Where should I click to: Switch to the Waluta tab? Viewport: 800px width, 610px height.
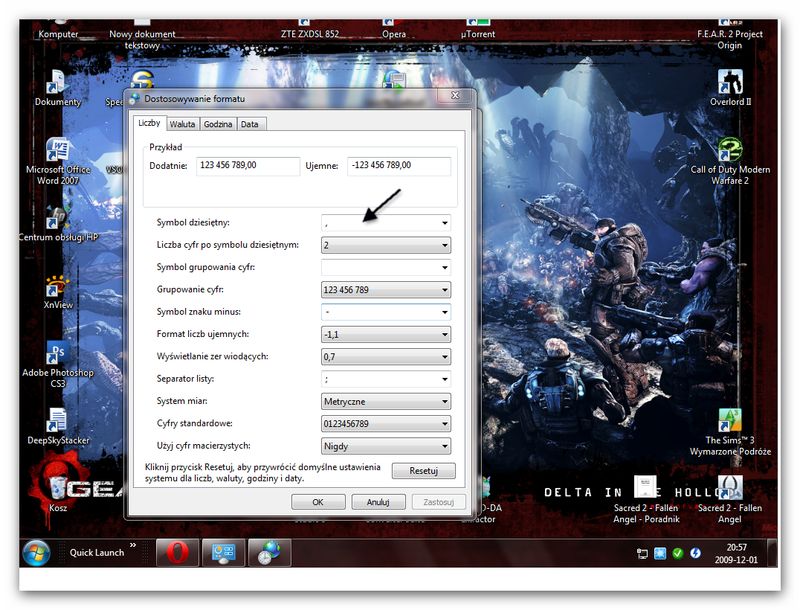coord(182,124)
